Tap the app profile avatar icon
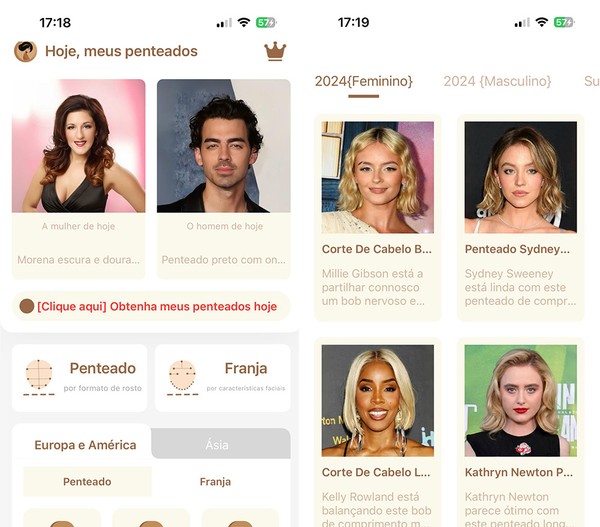Image resolution: width=600 pixels, height=527 pixels. (25, 51)
